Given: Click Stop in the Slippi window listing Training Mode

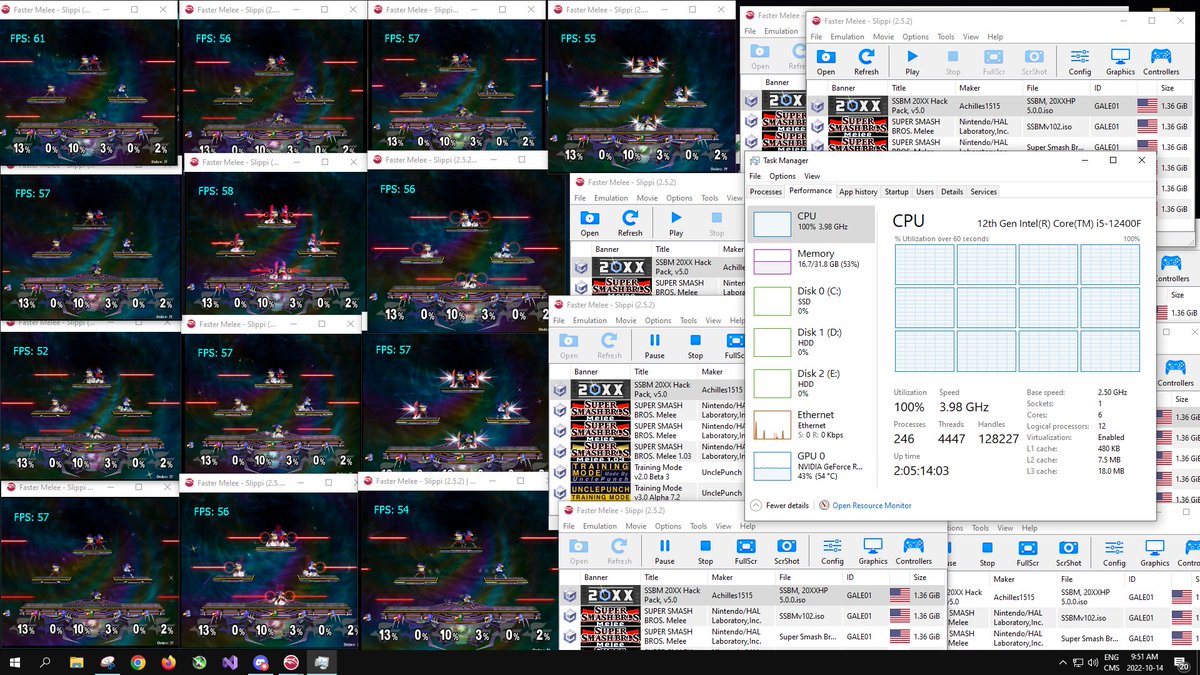Looking at the screenshot, I should 695,346.
